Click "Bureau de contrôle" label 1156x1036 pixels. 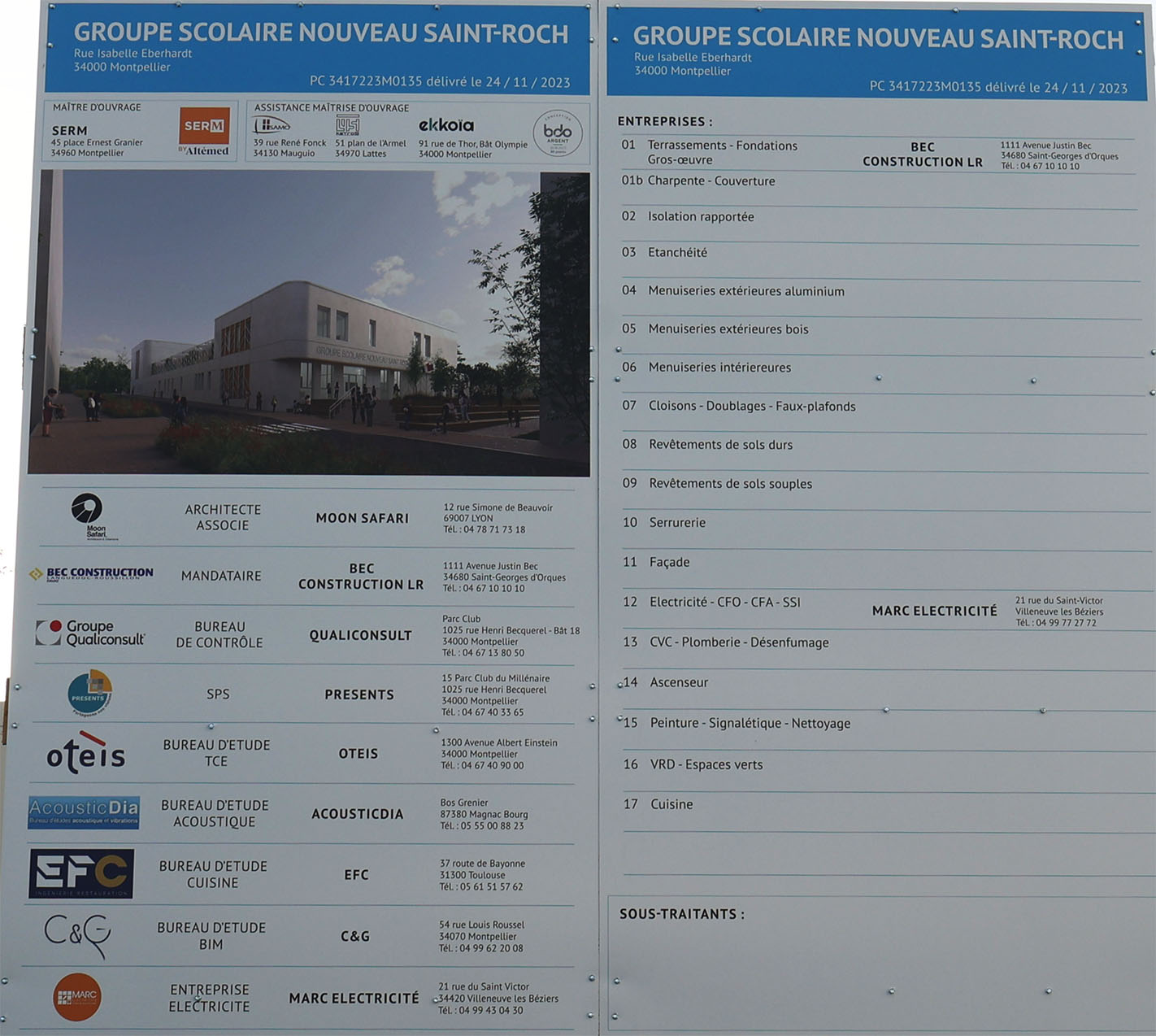[x=219, y=634]
